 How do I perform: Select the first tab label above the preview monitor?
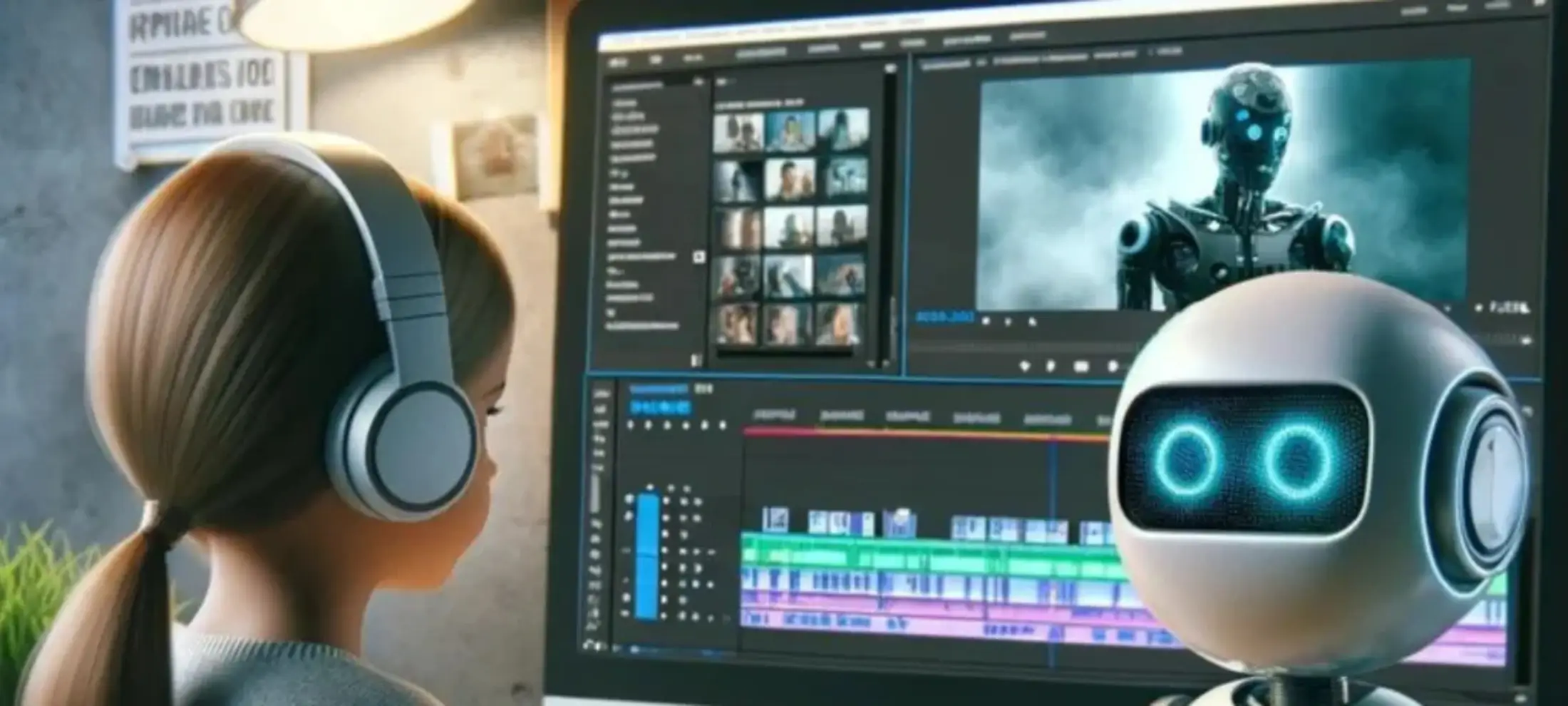pos(946,66)
